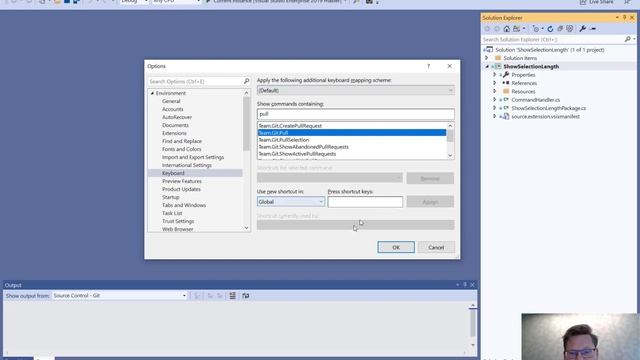Click the command list scrollbar down arrow
The image size is (640, 360).
tap(450, 156)
